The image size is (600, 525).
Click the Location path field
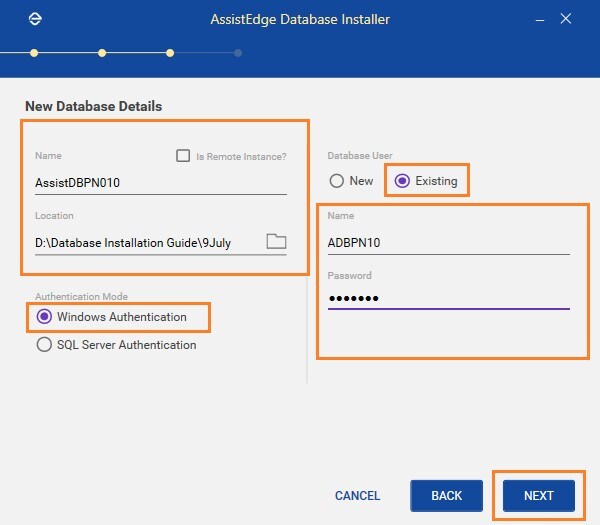tap(149, 243)
